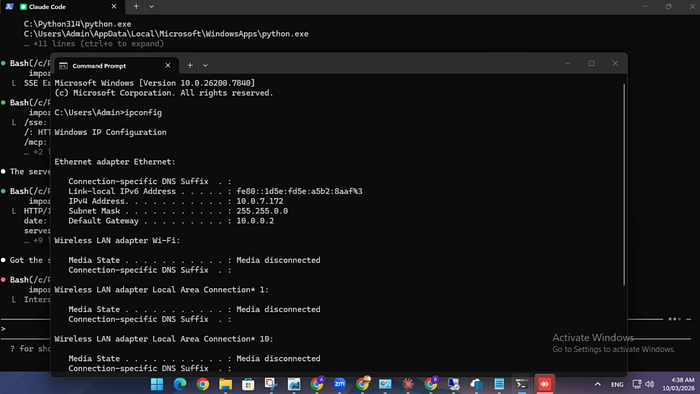The height and width of the screenshot is (394, 700).
Task: Click the Claude Code prompt input line
Action: 25,329
